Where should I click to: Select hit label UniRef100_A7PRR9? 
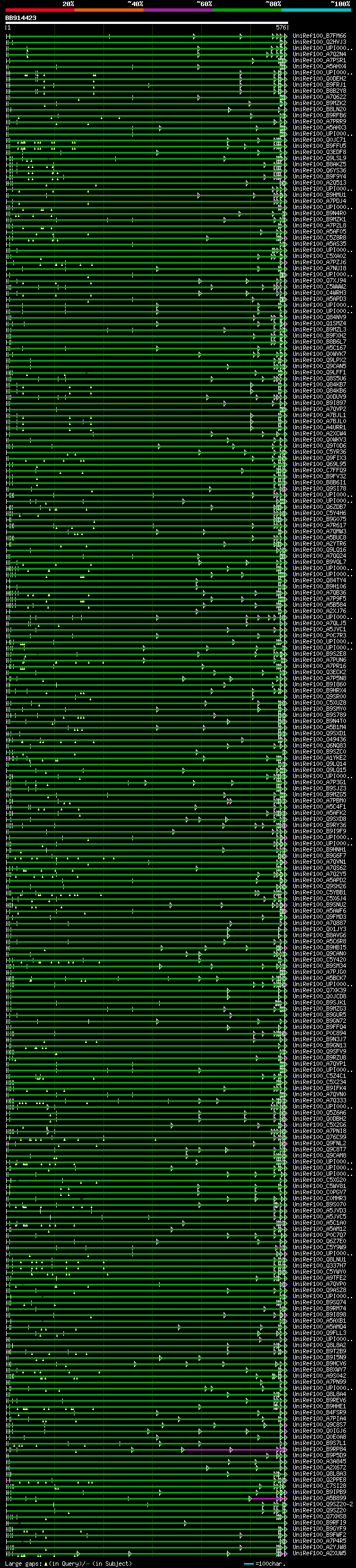click(x=319, y=121)
